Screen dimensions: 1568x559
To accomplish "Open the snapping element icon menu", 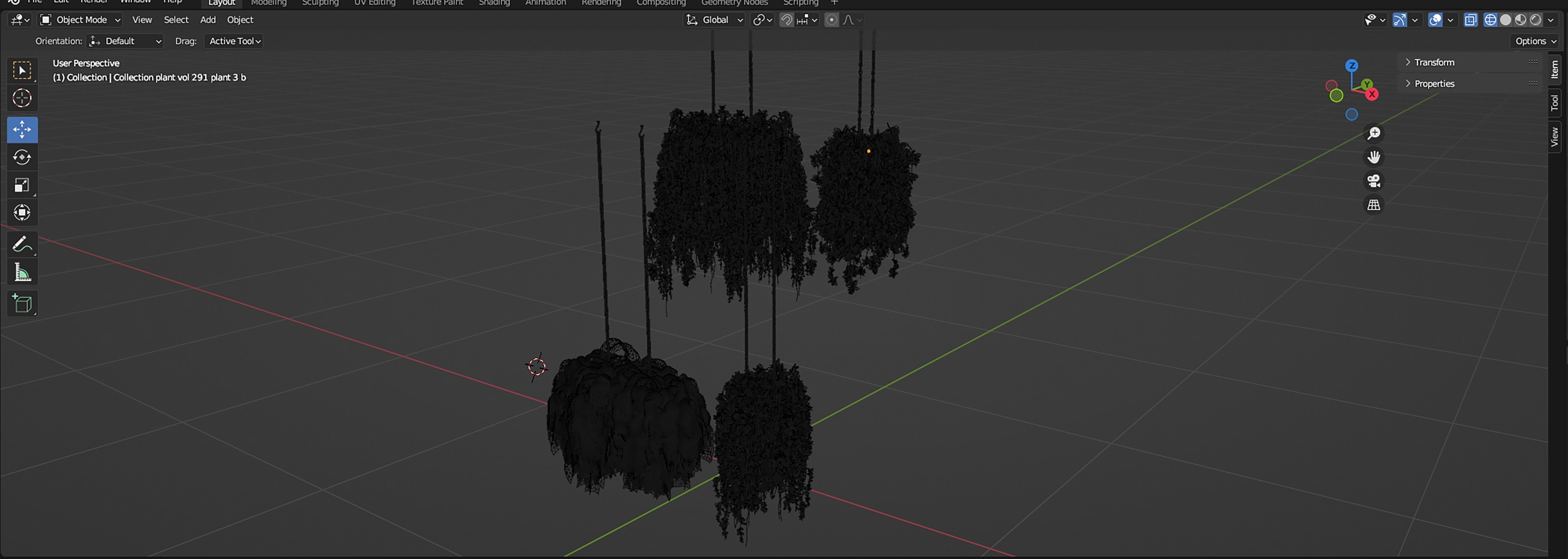I will coord(806,20).
